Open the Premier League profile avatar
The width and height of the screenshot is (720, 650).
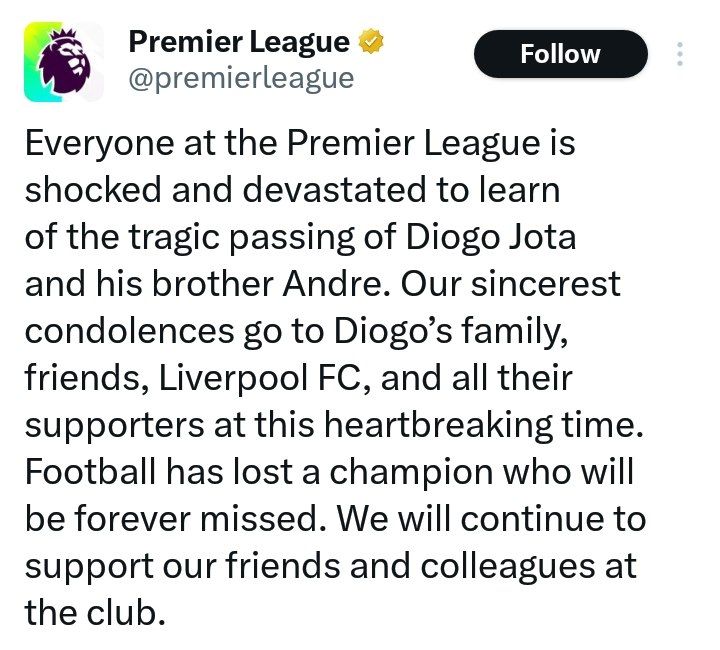pos(63,62)
